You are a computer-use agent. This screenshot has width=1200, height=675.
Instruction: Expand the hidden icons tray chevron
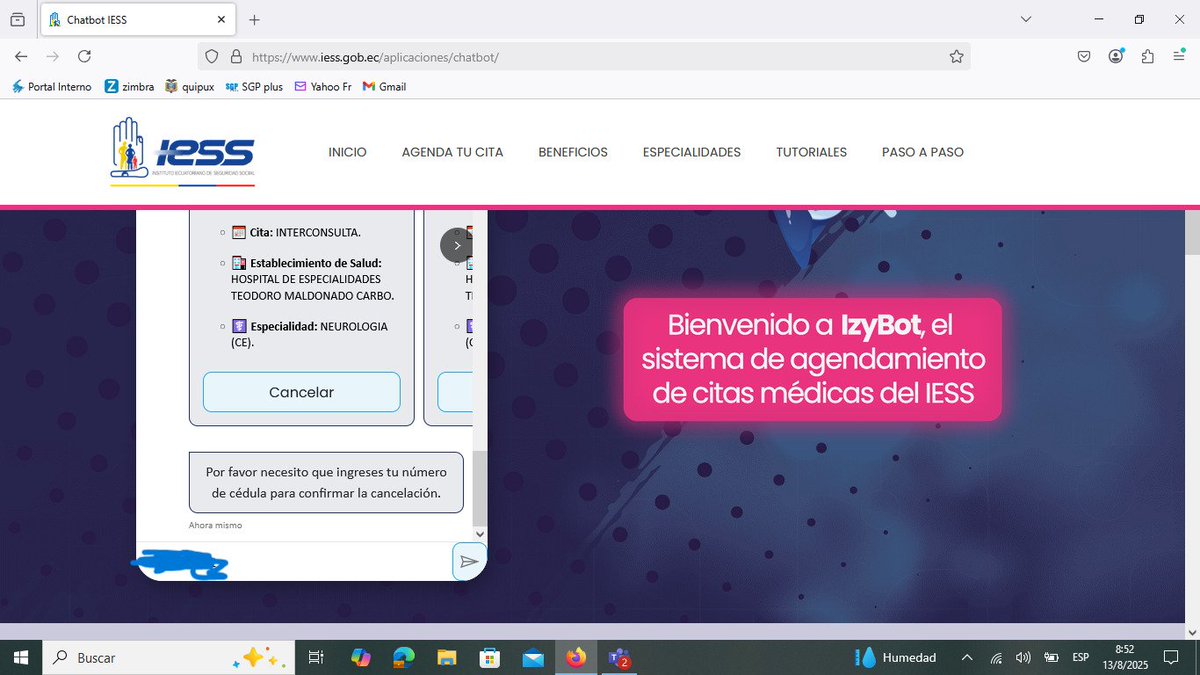(967, 657)
